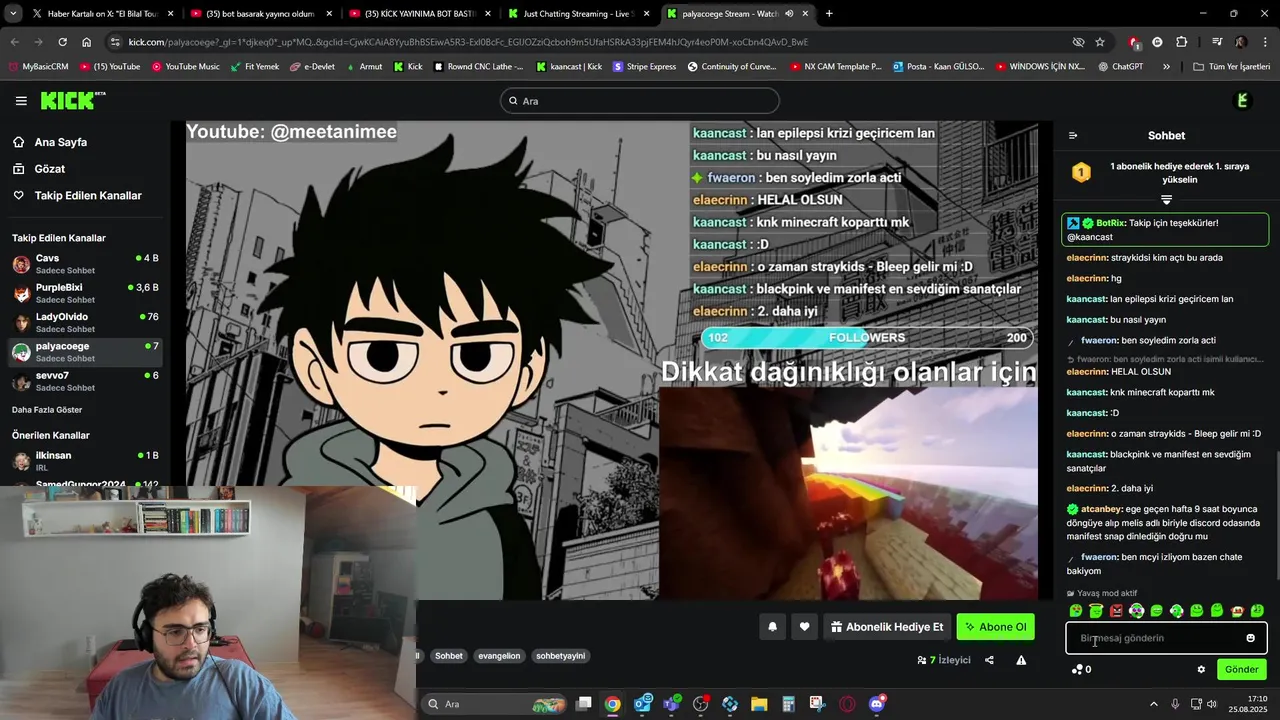
Task: Switch to the Just Chatting Streaming tab
Action: pyautogui.click(x=578, y=14)
